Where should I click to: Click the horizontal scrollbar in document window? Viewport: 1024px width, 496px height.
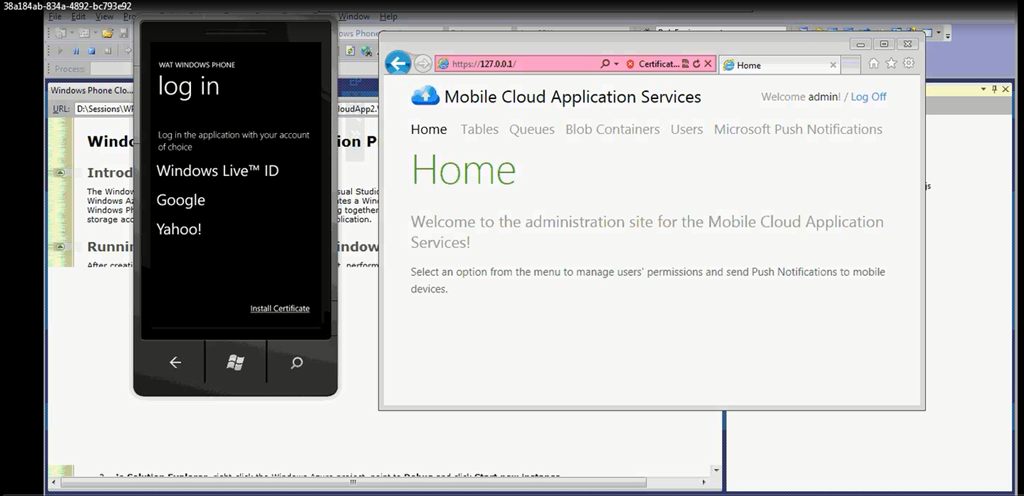point(353,482)
